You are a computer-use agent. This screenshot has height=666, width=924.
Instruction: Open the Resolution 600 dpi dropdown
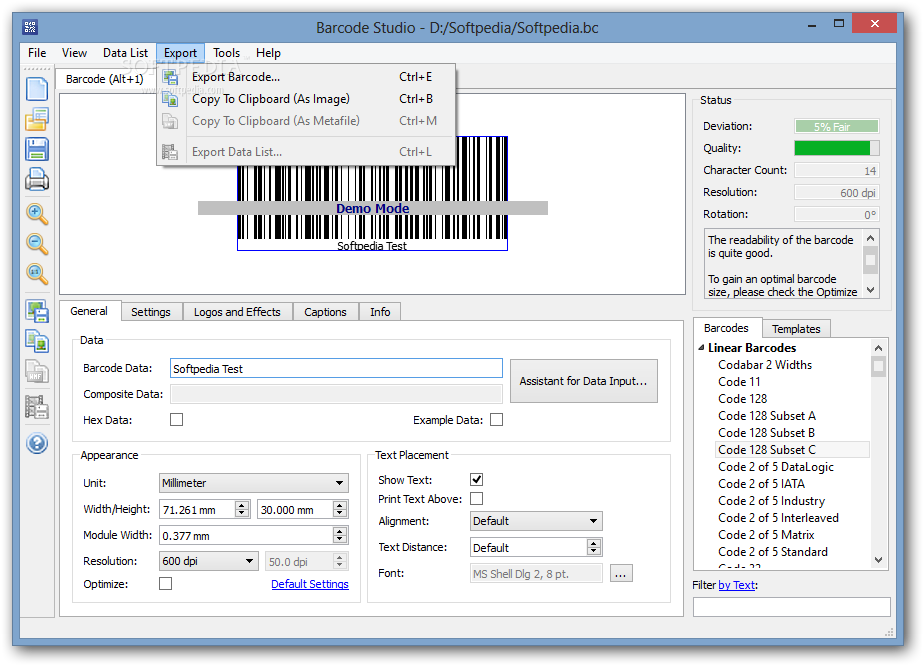coord(209,561)
